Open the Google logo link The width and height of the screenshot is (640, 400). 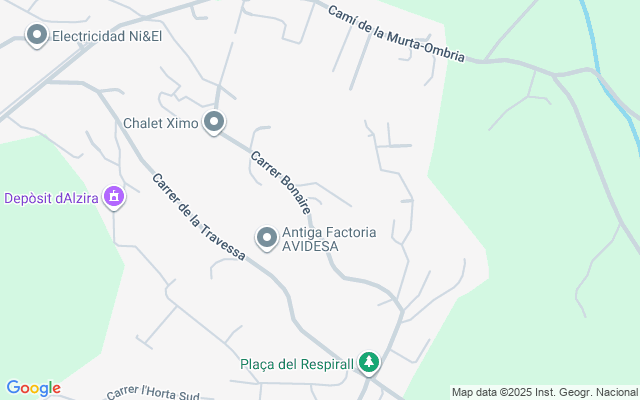pyautogui.click(x=33, y=388)
